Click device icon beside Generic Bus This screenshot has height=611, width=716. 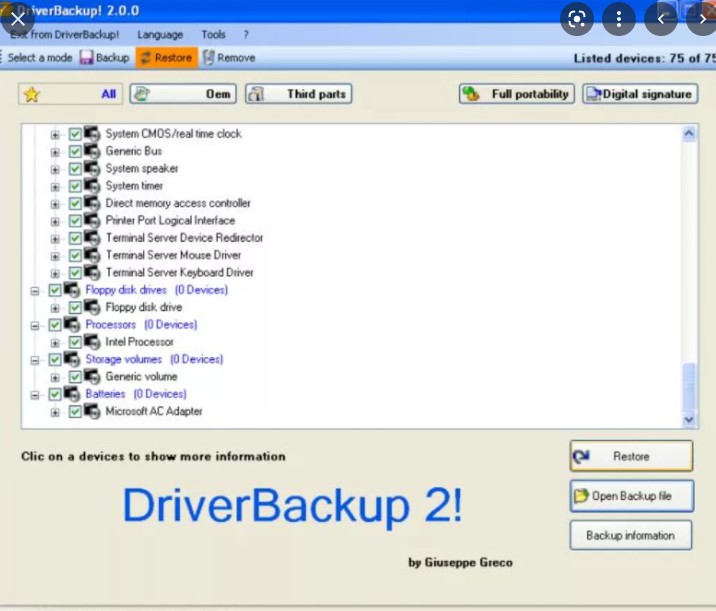[x=92, y=151]
